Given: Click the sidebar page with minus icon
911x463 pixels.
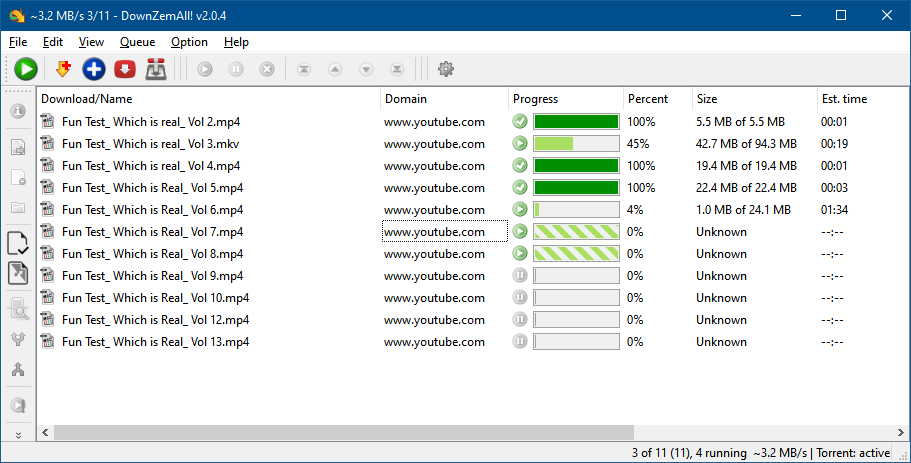Looking at the screenshot, I should coord(18,177).
